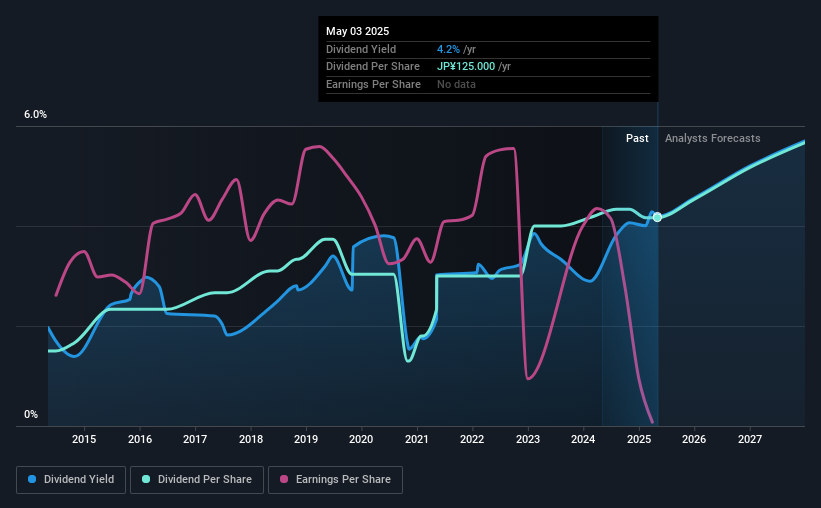Click the blue Dividend Yield legend dot

pos(32,479)
